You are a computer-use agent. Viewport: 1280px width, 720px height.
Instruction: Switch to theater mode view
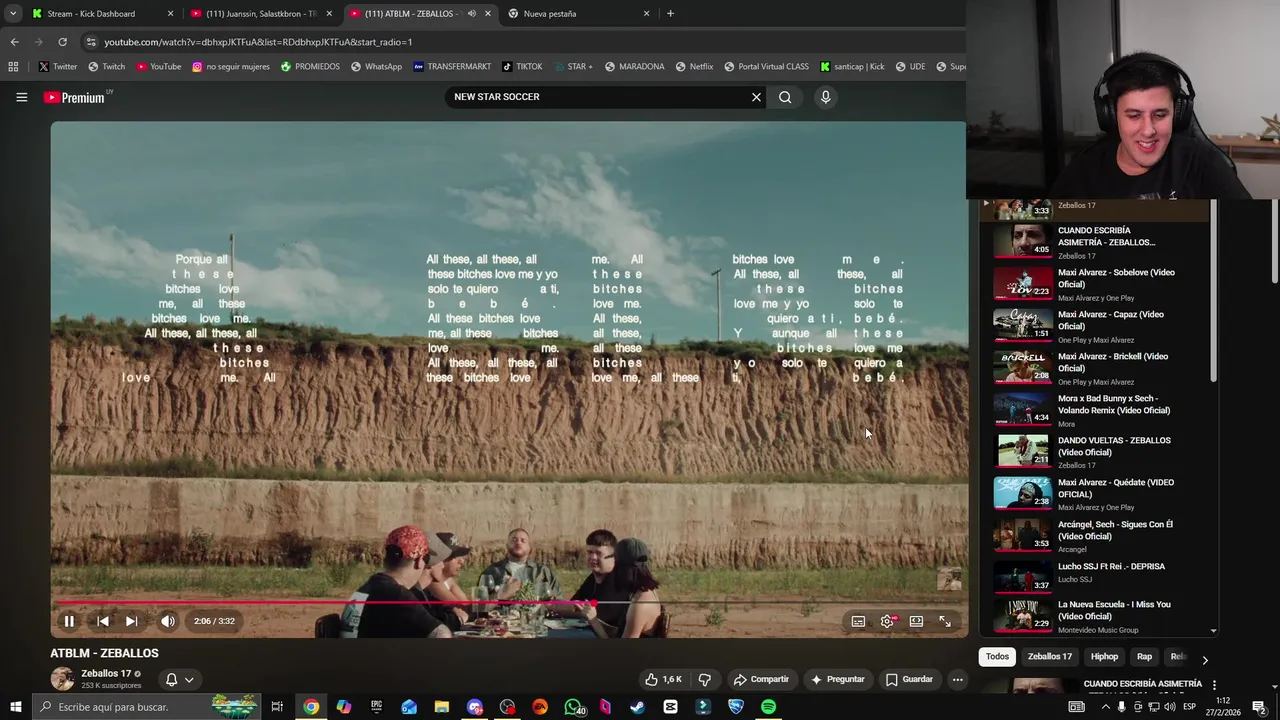(x=916, y=621)
